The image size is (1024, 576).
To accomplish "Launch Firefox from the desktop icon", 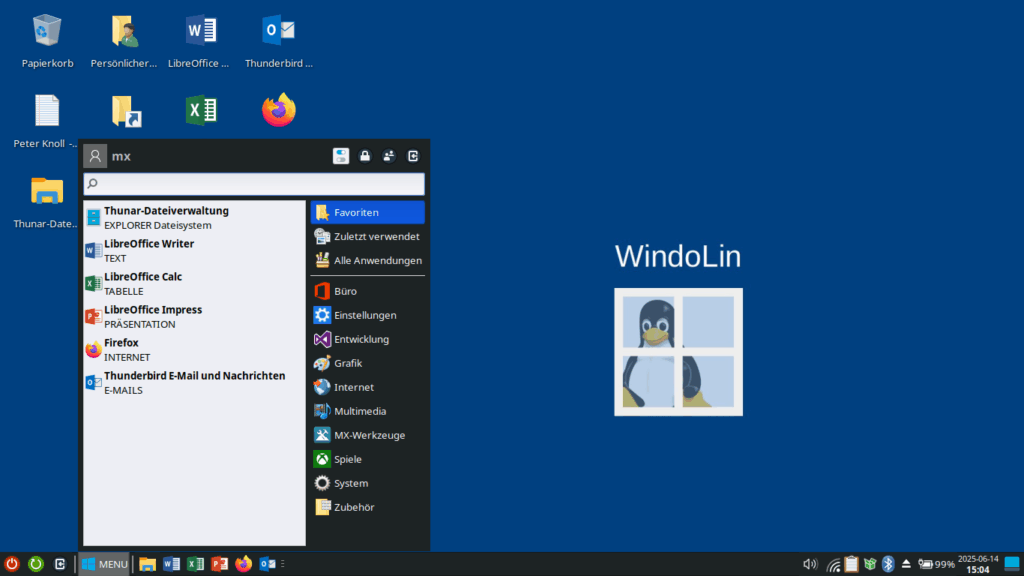I will [x=279, y=110].
